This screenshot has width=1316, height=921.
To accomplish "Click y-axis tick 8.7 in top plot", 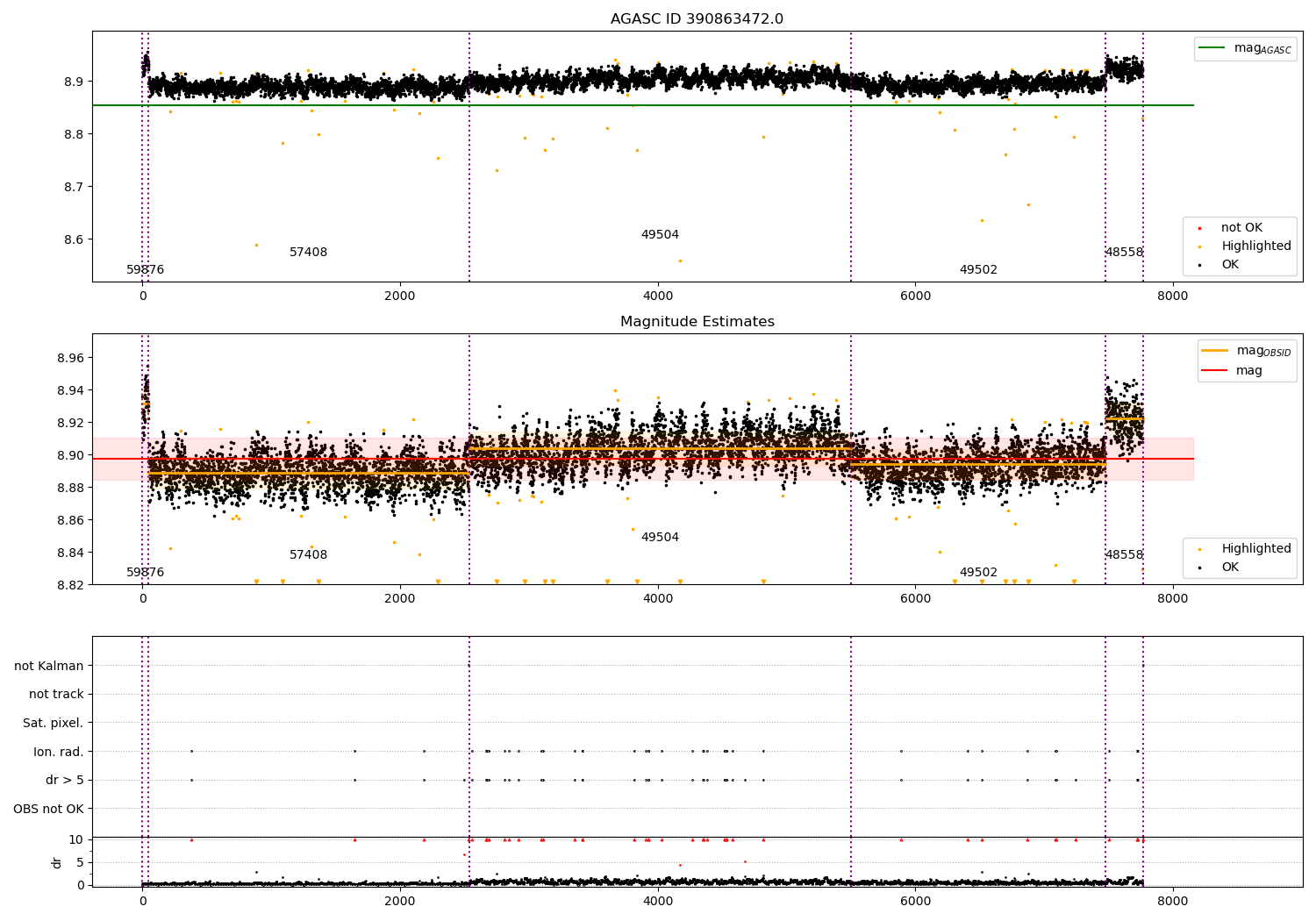I will pyautogui.click(x=75, y=187).
